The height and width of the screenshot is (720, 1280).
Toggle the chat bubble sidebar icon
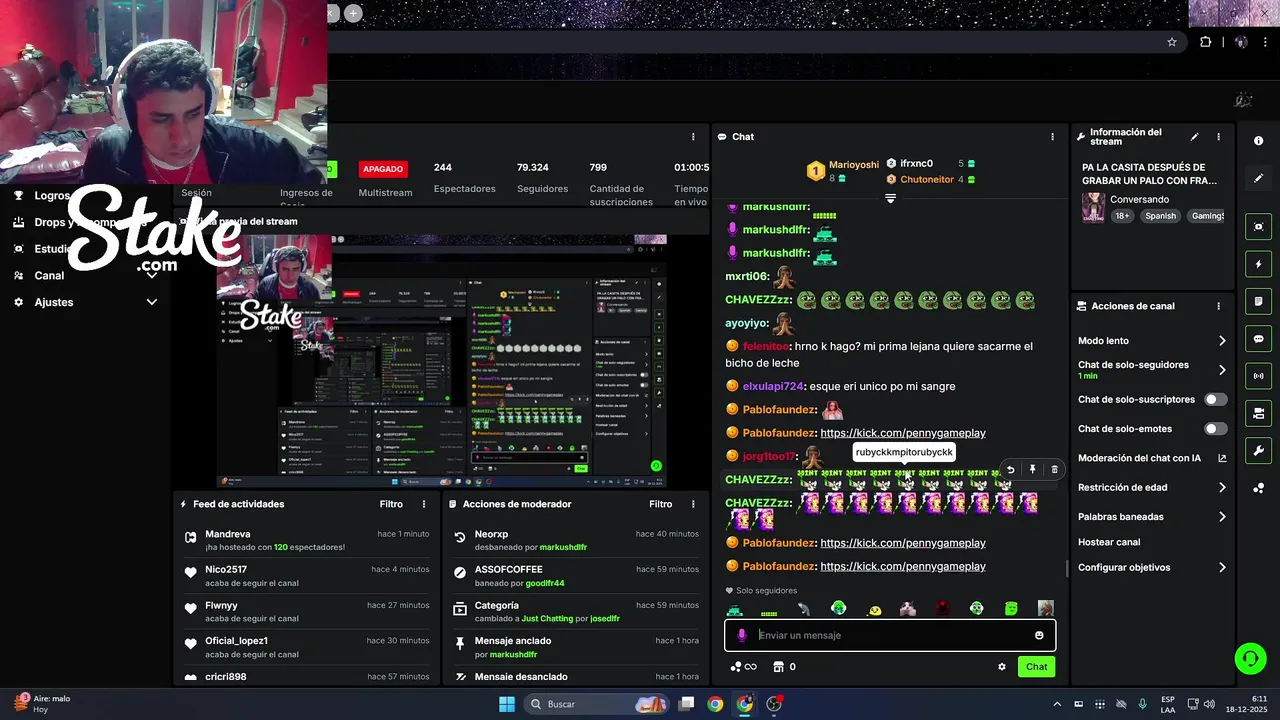pyautogui.click(x=1258, y=339)
